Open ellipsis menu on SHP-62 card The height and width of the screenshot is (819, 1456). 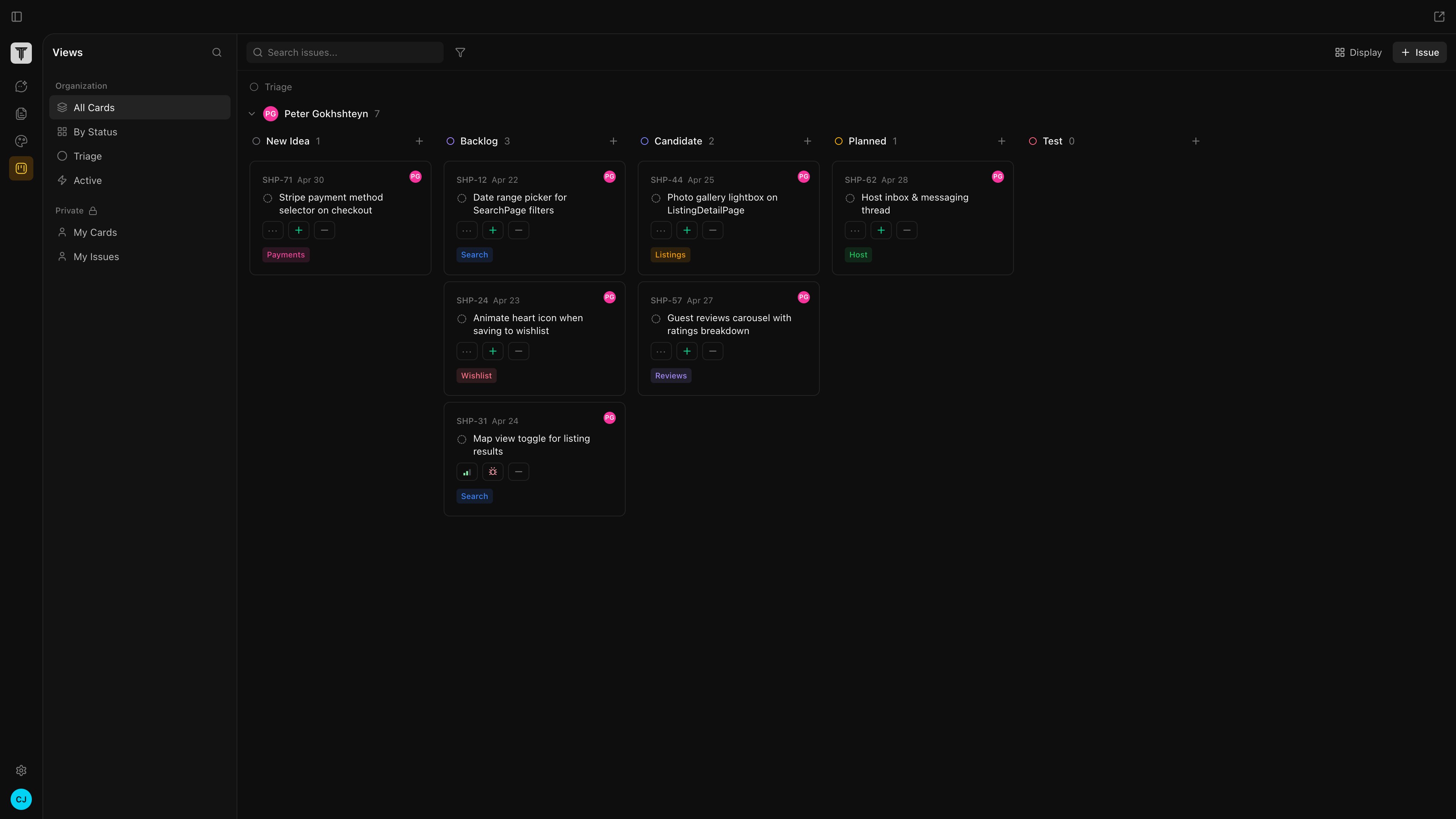coord(855,231)
